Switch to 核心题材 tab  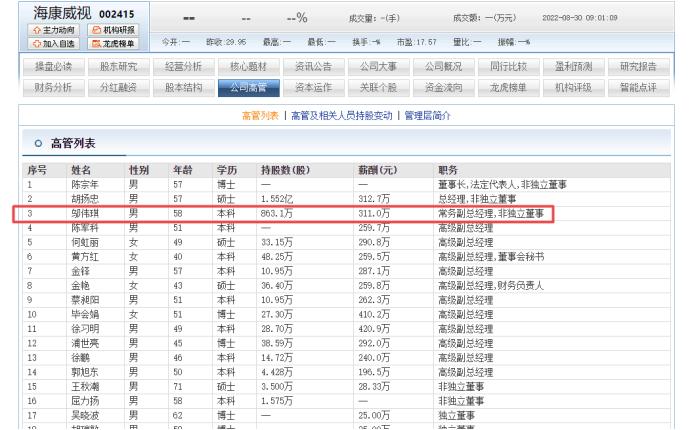pyautogui.click(x=248, y=67)
